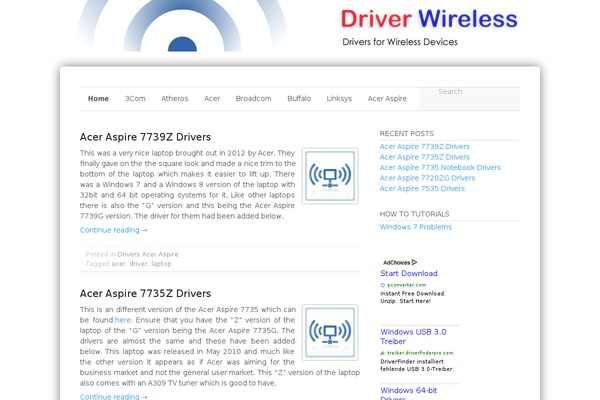This screenshot has height=400, width=600.
Task: Click the treiber.driverfinderpro.com ad URL
Action: pyautogui.click(x=420, y=353)
